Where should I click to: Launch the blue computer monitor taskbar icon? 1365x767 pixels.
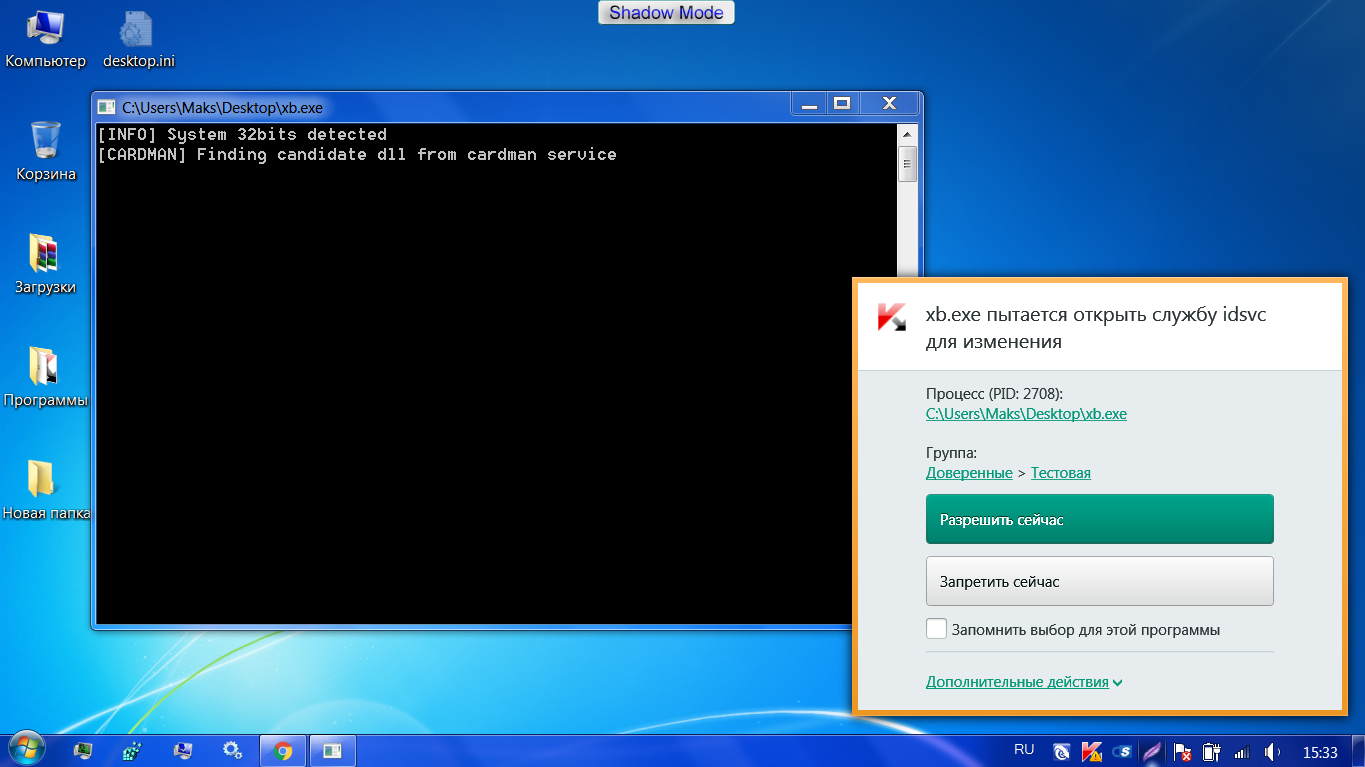pos(183,750)
